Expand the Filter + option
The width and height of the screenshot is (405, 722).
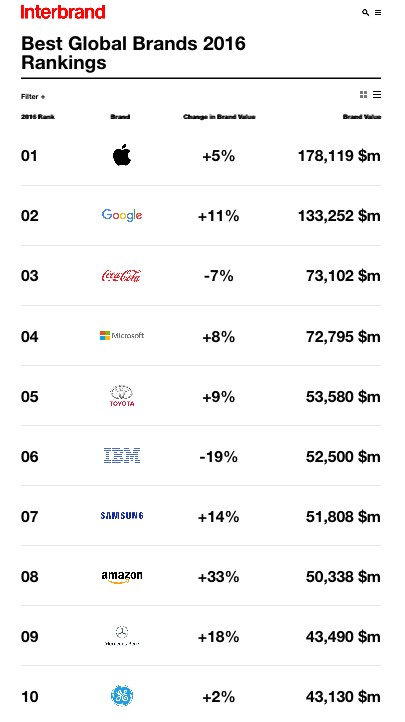pos(33,97)
